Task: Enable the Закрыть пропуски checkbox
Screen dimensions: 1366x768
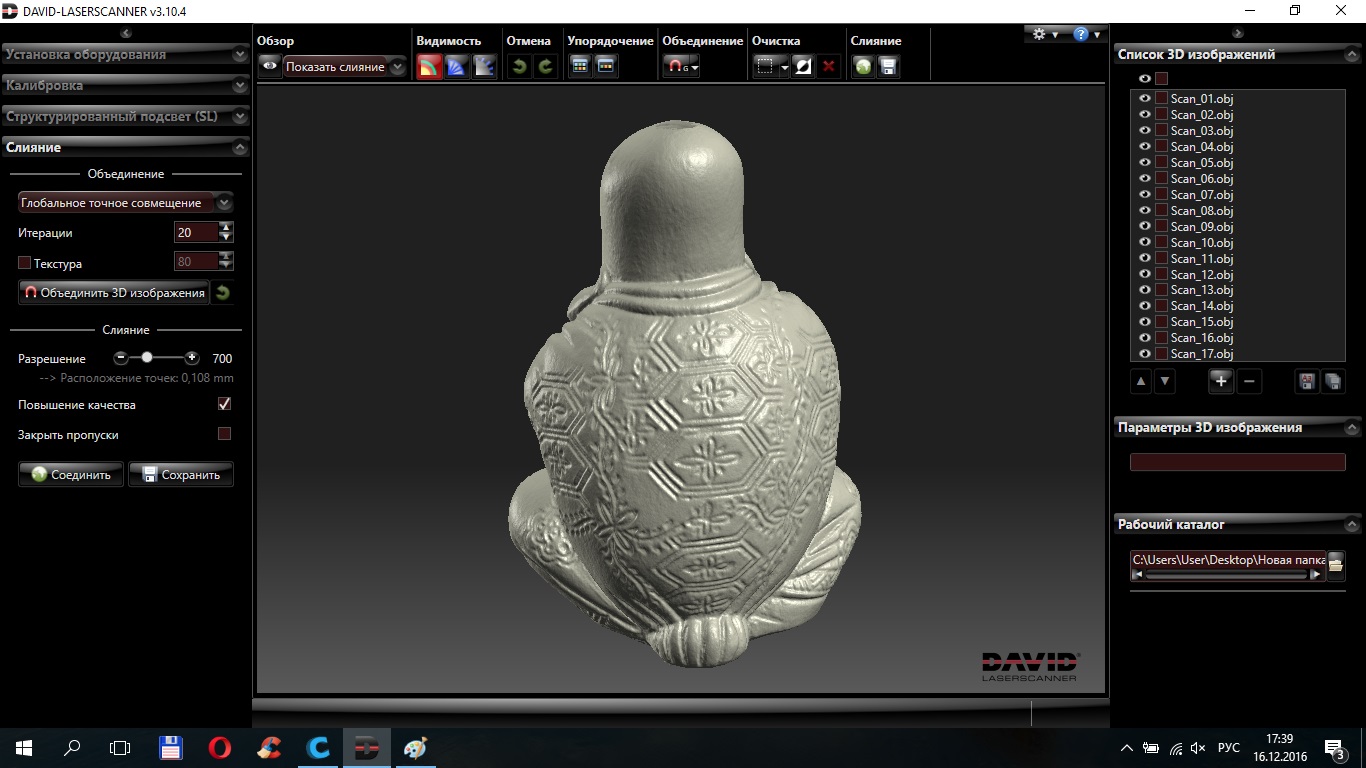Action: 224,434
